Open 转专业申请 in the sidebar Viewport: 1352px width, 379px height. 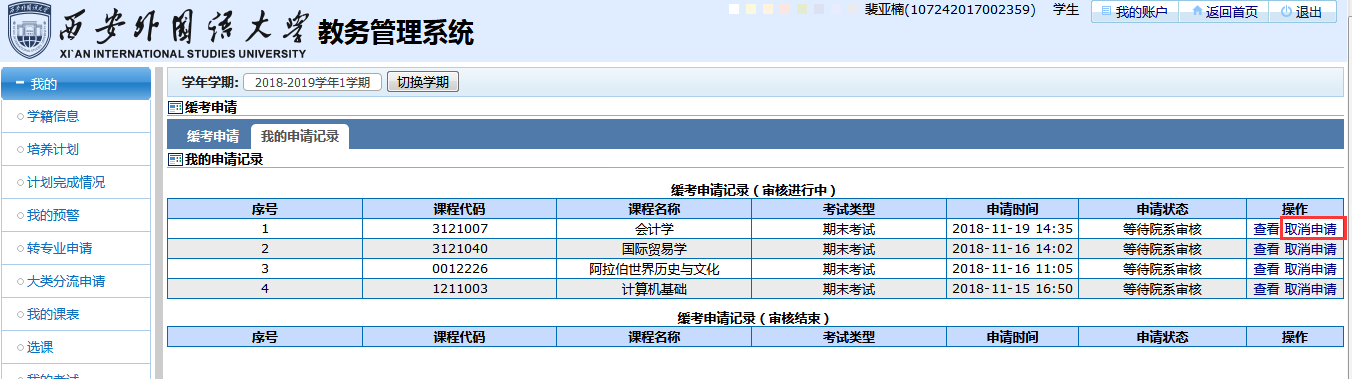click(x=59, y=248)
